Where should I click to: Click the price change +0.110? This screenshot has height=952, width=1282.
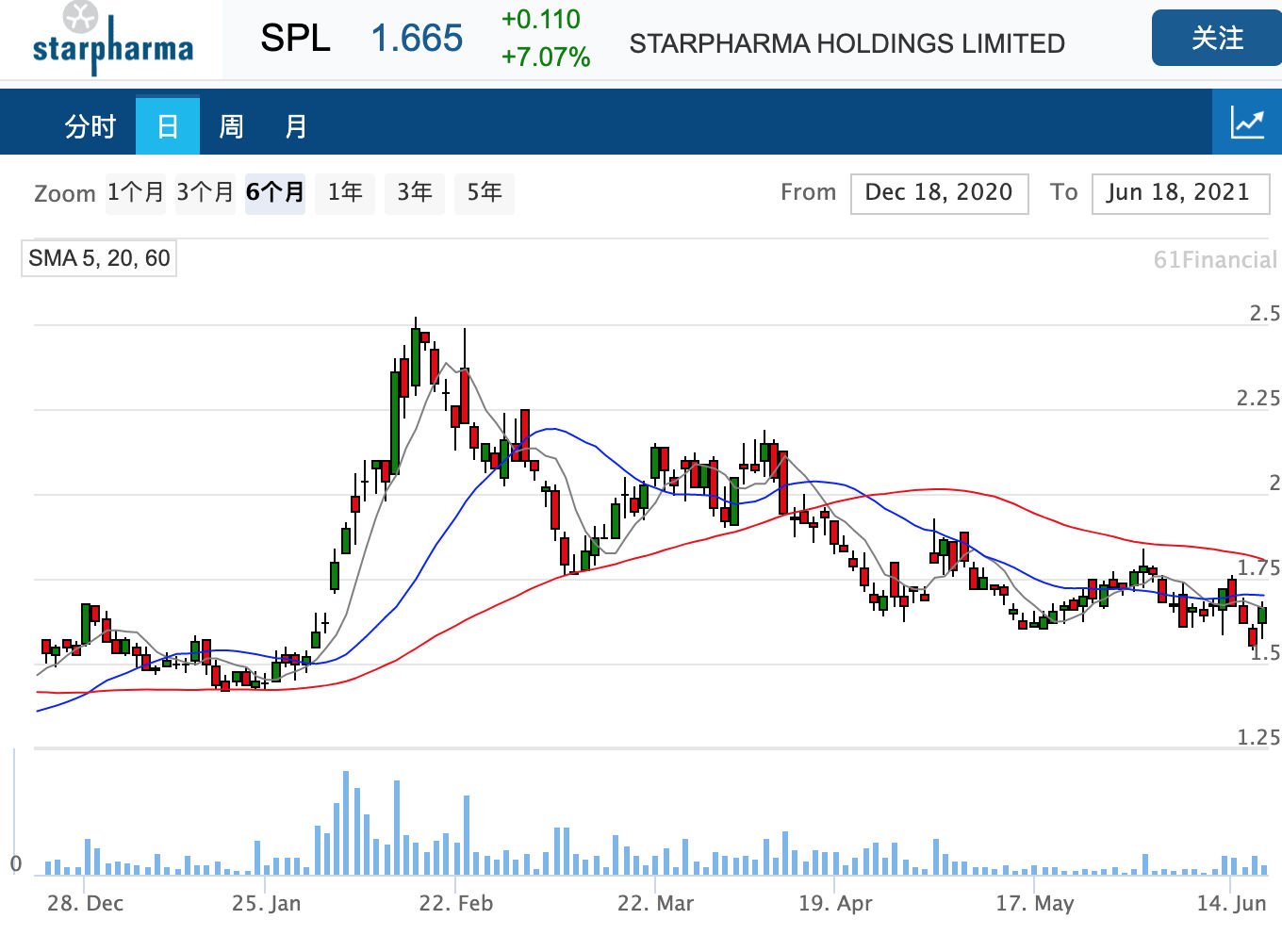point(540,20)
